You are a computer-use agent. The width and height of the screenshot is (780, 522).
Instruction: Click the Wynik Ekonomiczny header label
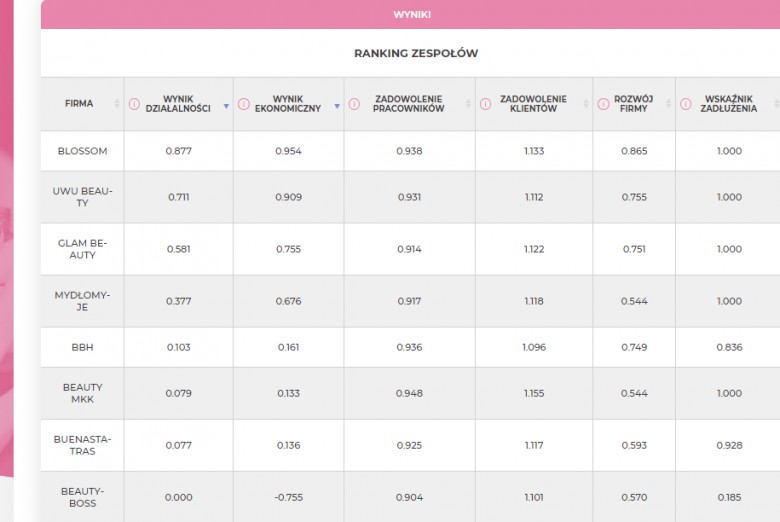[x=288, y=104]
